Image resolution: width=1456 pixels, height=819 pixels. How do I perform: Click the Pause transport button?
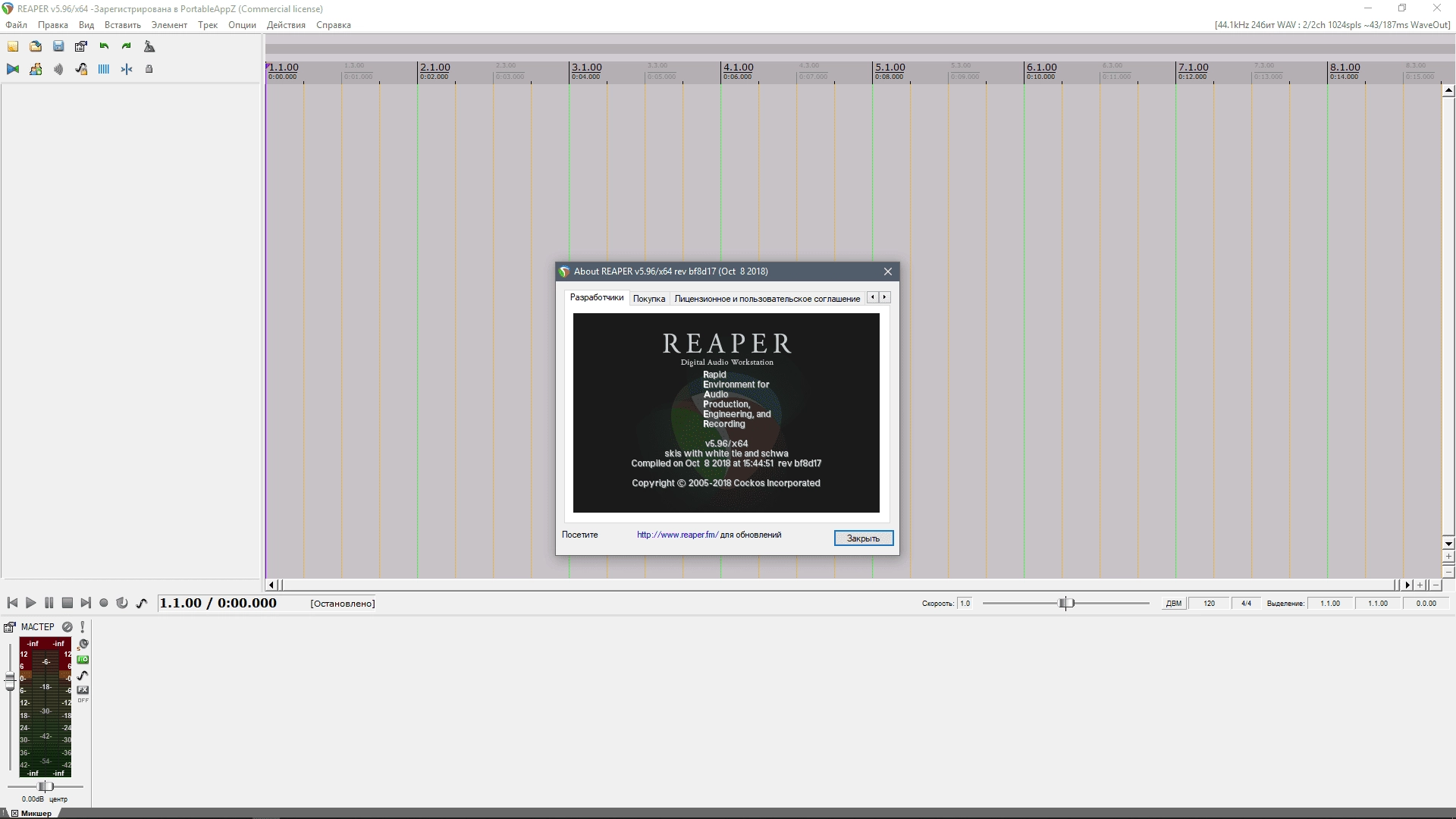click(49, 603)
